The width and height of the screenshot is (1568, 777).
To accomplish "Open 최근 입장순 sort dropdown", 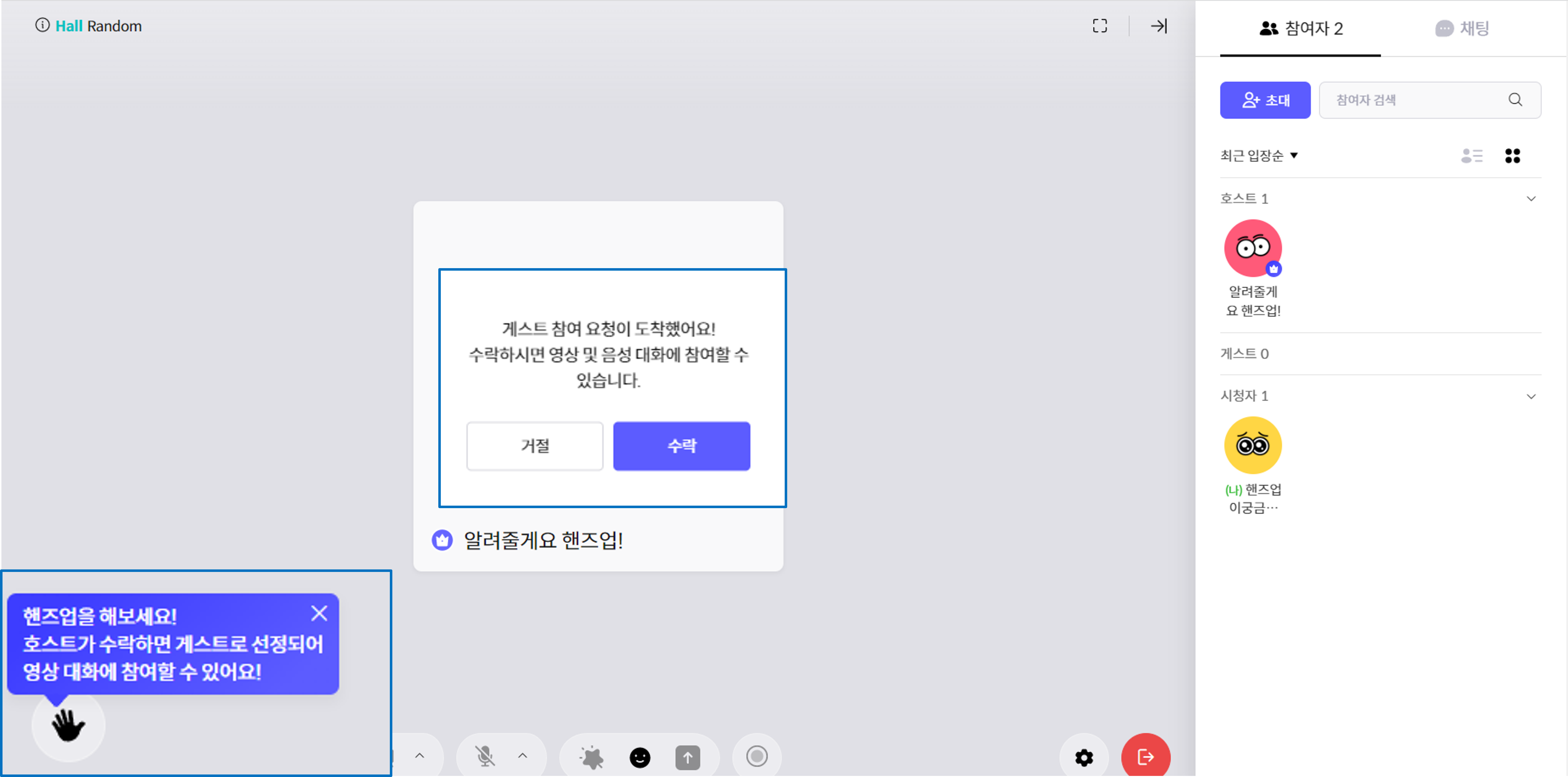I will pos(1259,156).
